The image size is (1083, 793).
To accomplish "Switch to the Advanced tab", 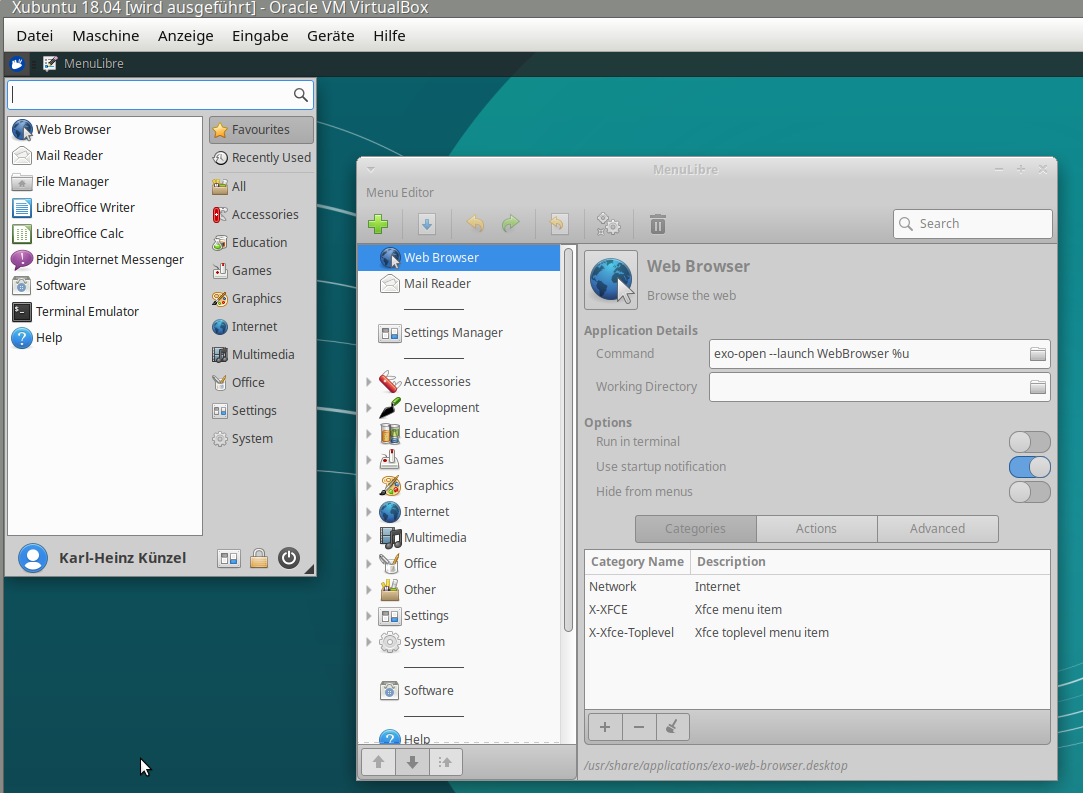I will [x=937, y=529].
